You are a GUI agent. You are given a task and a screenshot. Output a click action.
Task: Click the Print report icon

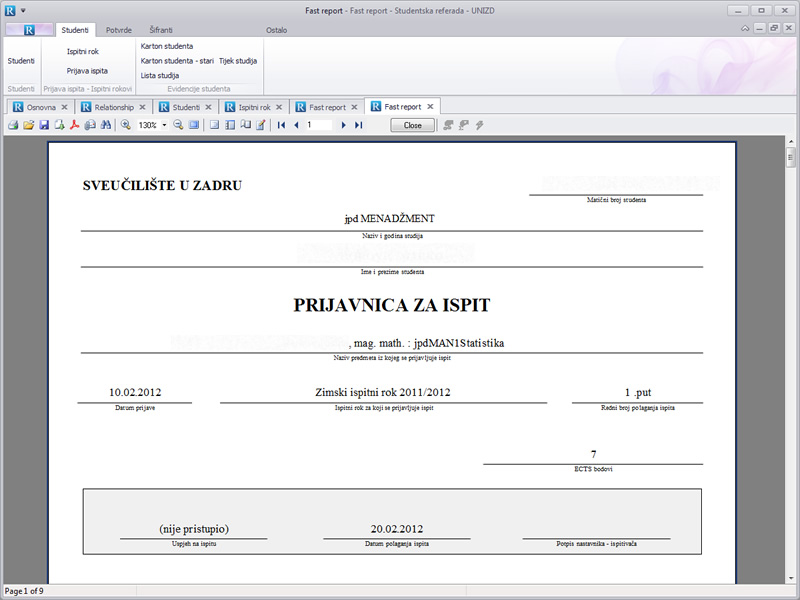[13, 125]
